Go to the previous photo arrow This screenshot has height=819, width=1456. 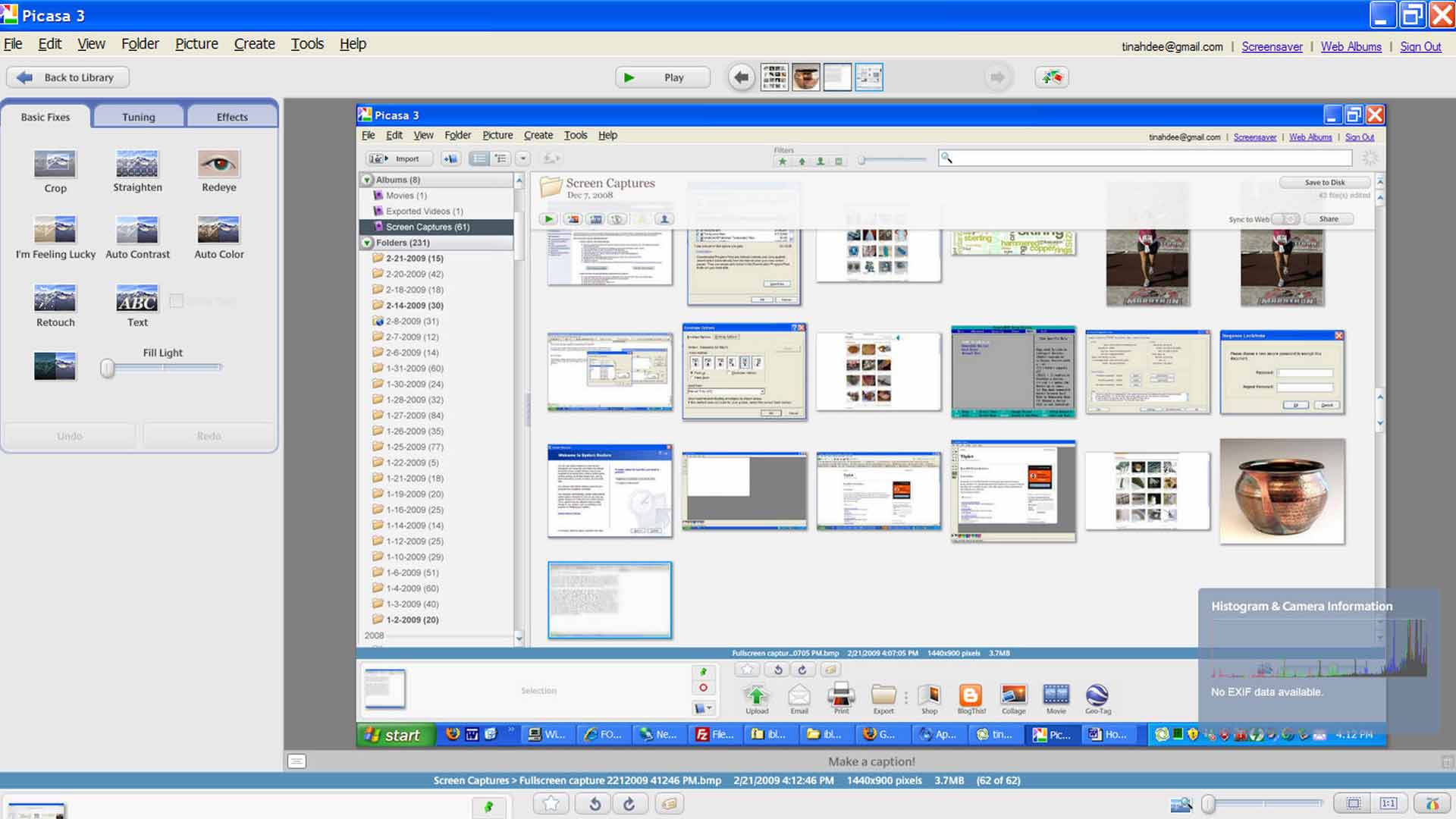pos(742,77)
